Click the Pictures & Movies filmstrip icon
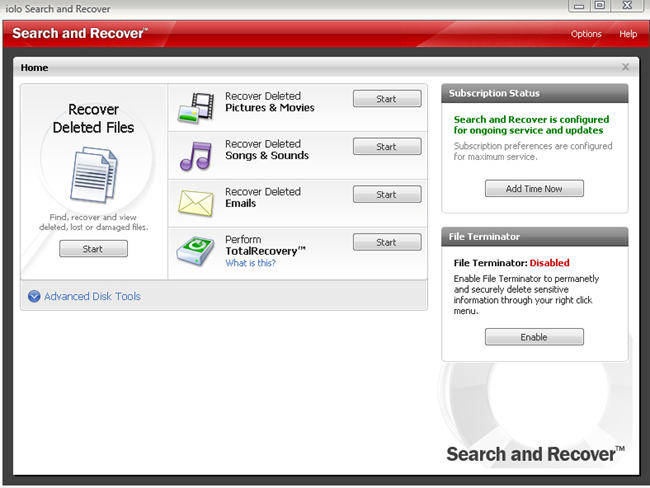The width and height of the screenshot is (650, 488). pyautogui.click(x=196, y=108)
